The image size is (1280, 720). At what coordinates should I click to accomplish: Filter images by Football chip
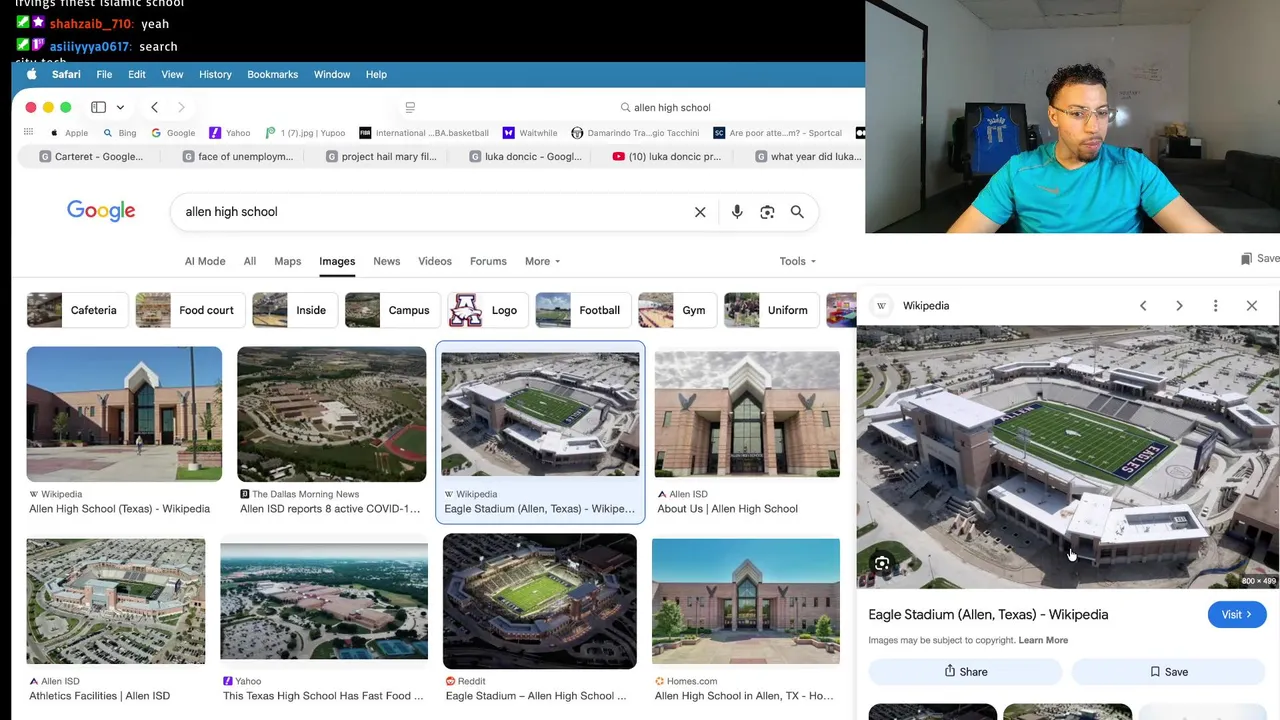point(583,310)
